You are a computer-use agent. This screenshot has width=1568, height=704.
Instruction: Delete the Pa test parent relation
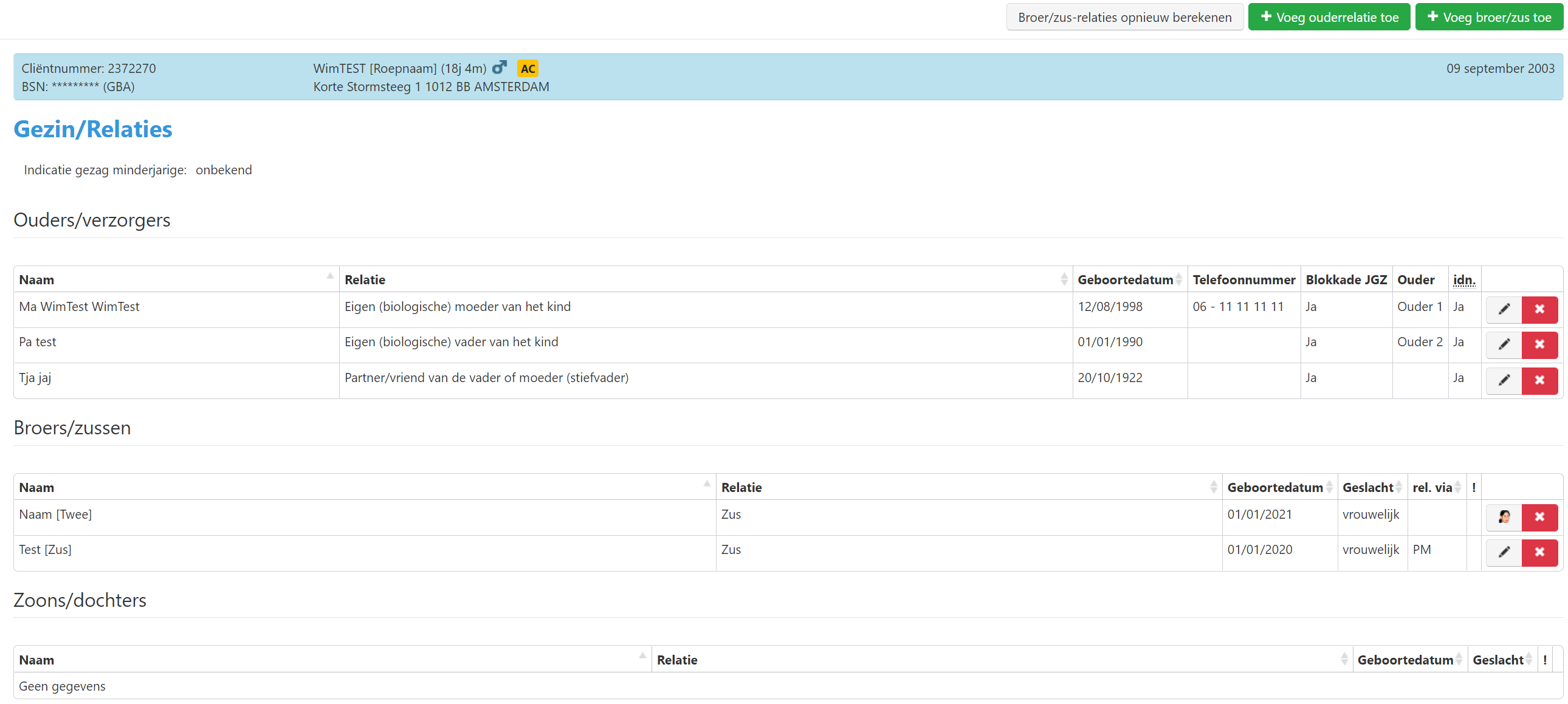(1539, 344)
